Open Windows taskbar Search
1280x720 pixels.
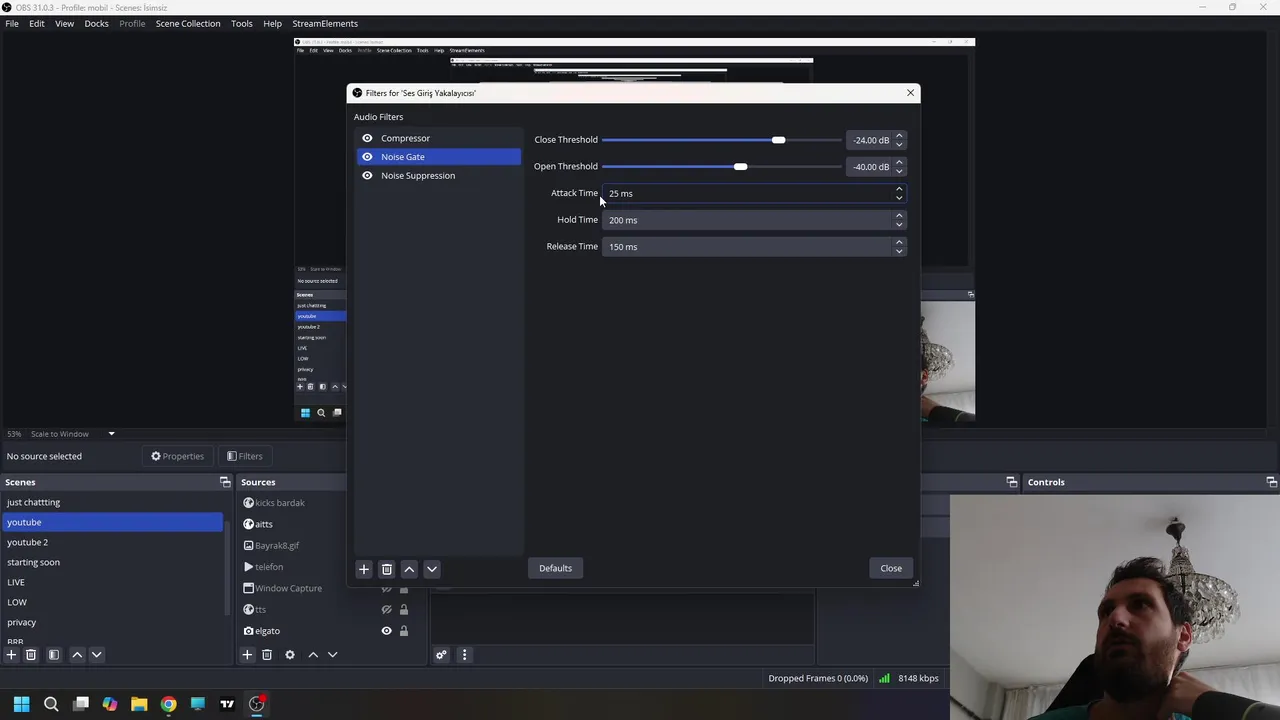click(51, 704)
